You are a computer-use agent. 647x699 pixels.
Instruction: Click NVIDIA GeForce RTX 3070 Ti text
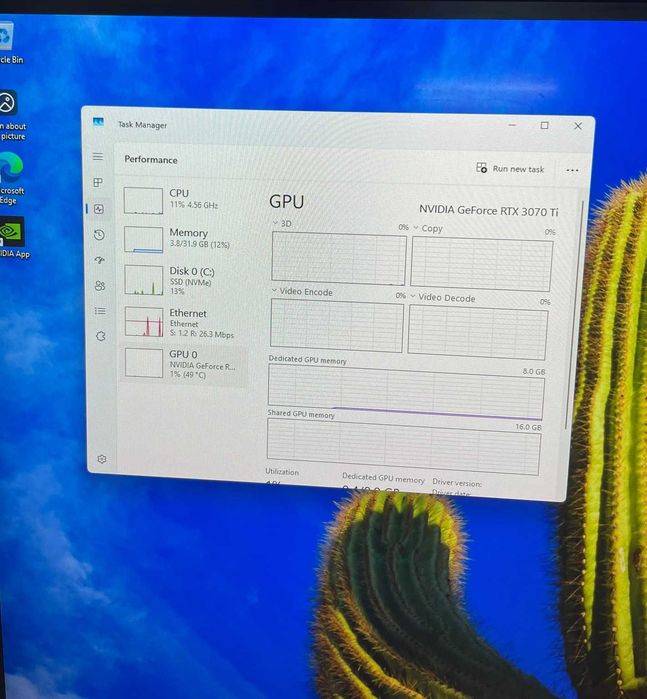pyautogui.click(x=489, y=210)
